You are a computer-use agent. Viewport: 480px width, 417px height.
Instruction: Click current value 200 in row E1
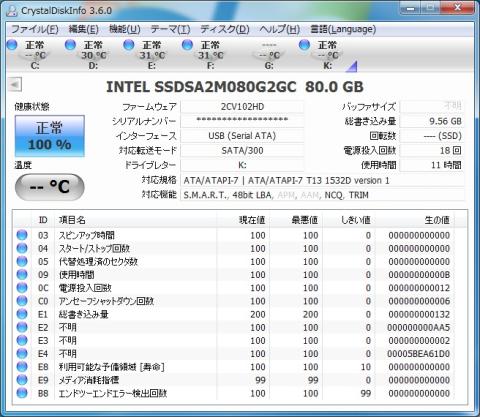(258, 314)
